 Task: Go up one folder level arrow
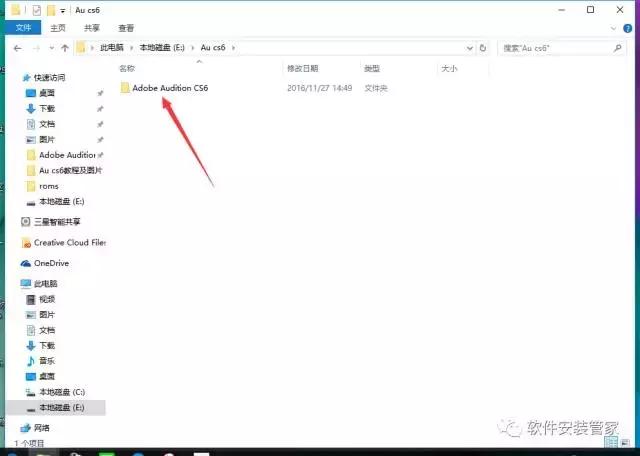coord(64,48)
